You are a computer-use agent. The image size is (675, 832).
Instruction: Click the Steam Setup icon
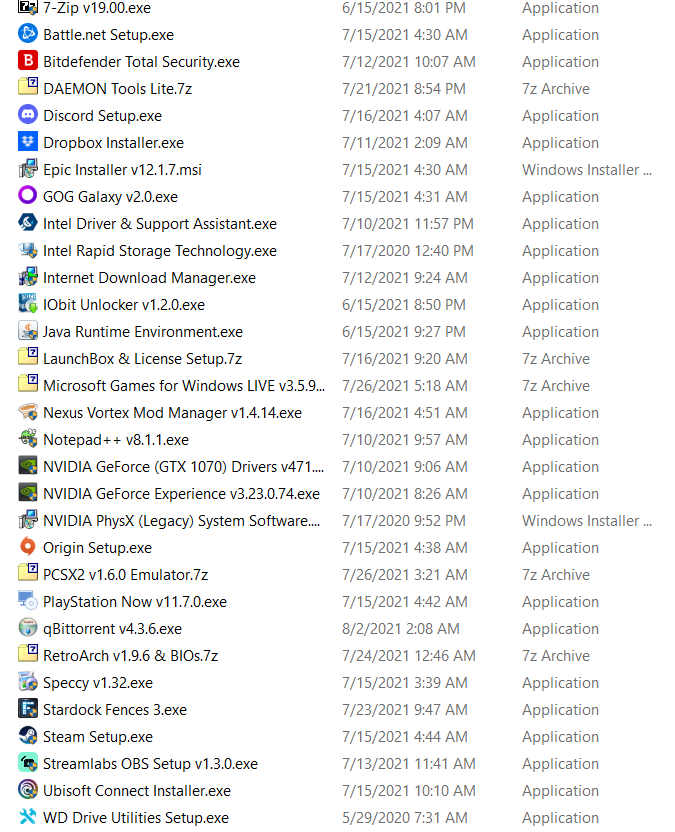point(28,735)
